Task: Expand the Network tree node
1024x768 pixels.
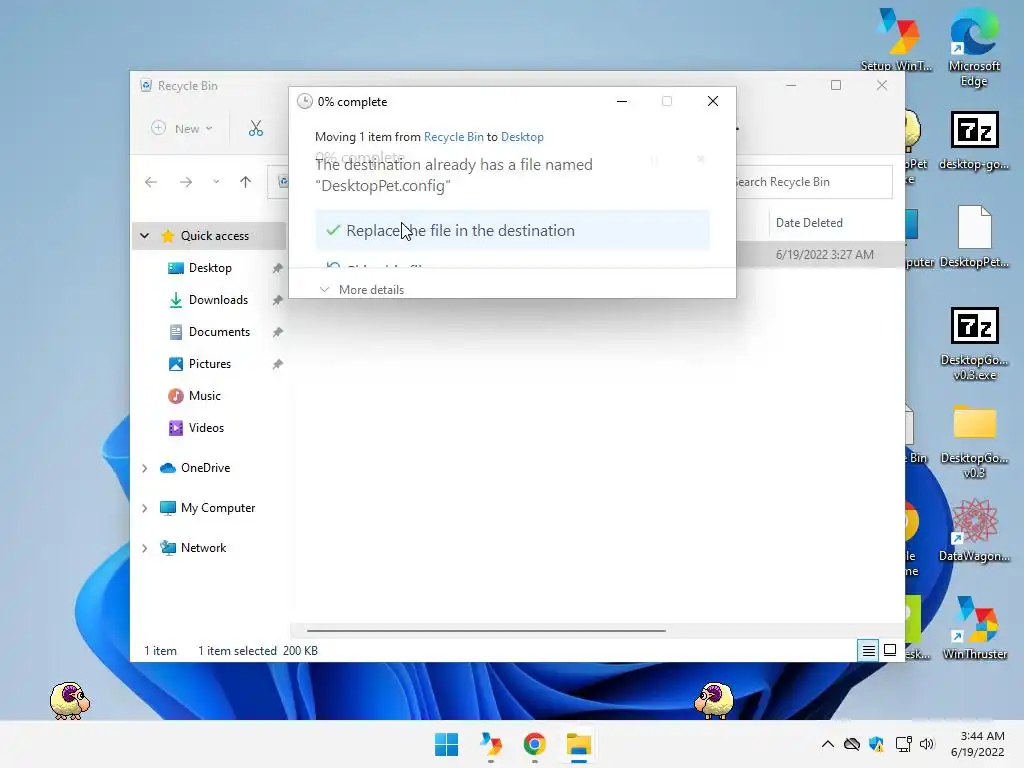Action: 145,548
